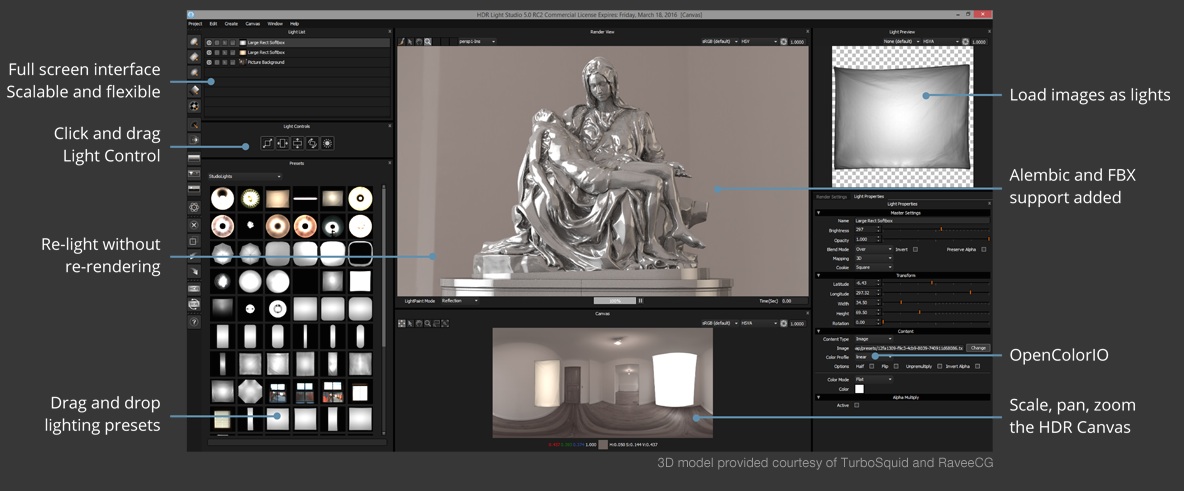This screenshot has width=1184, height=491.
Task: Open the Cookie Square dropdown
Action: click(874, 267)
